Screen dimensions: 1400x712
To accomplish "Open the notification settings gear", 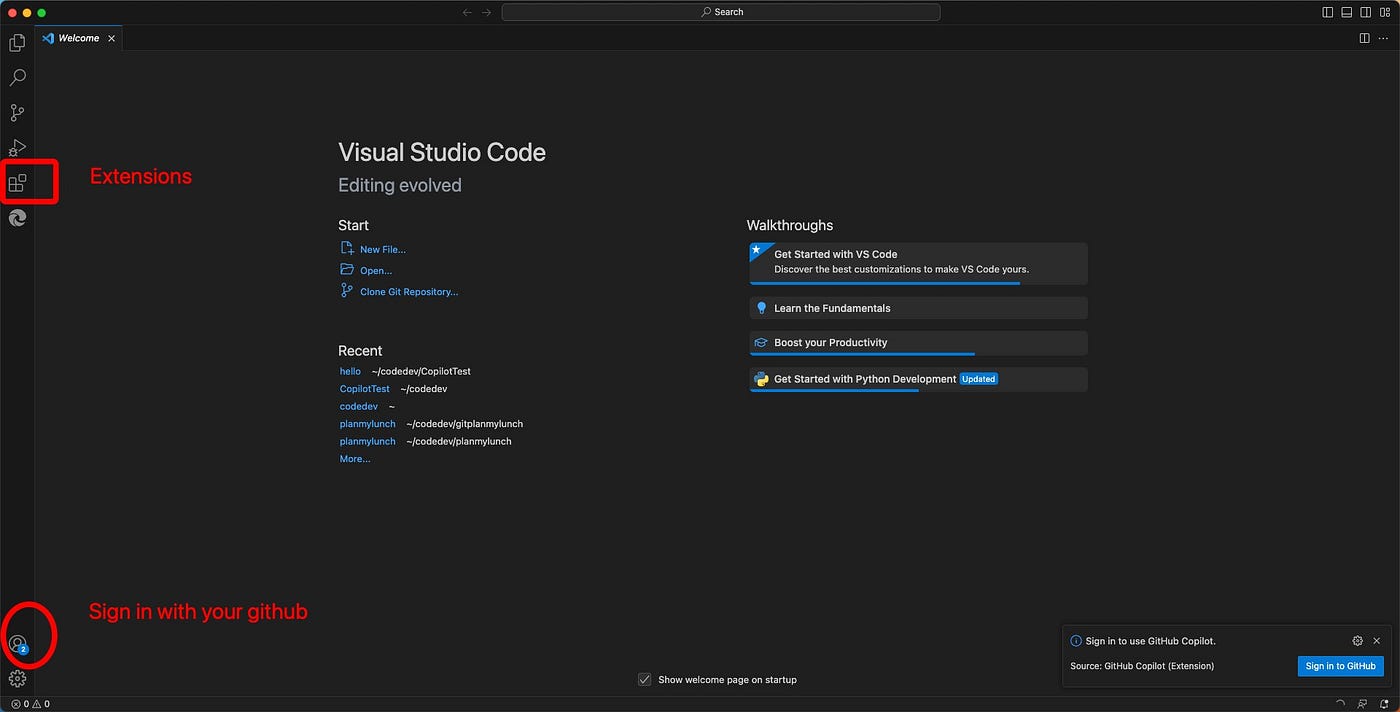I will 1357,641.
